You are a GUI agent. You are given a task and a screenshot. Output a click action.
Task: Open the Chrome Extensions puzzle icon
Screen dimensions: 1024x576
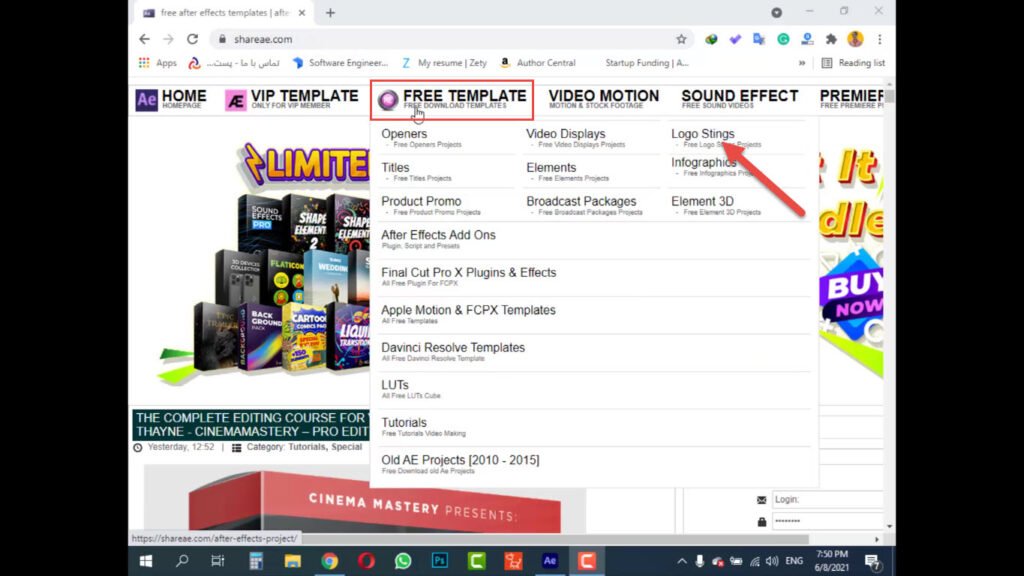coord(831,39)
